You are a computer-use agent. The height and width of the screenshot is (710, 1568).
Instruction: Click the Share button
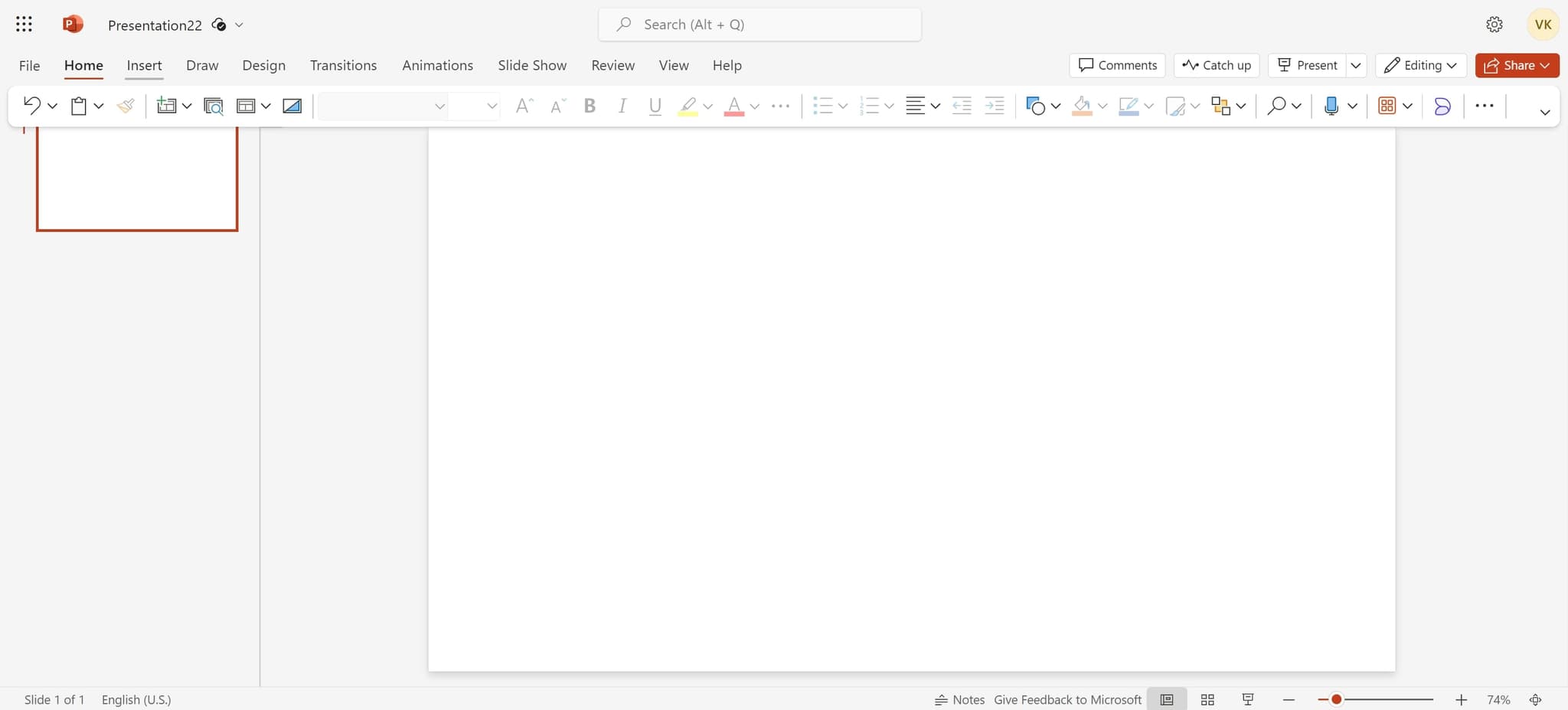click(x=1516, y=65)
